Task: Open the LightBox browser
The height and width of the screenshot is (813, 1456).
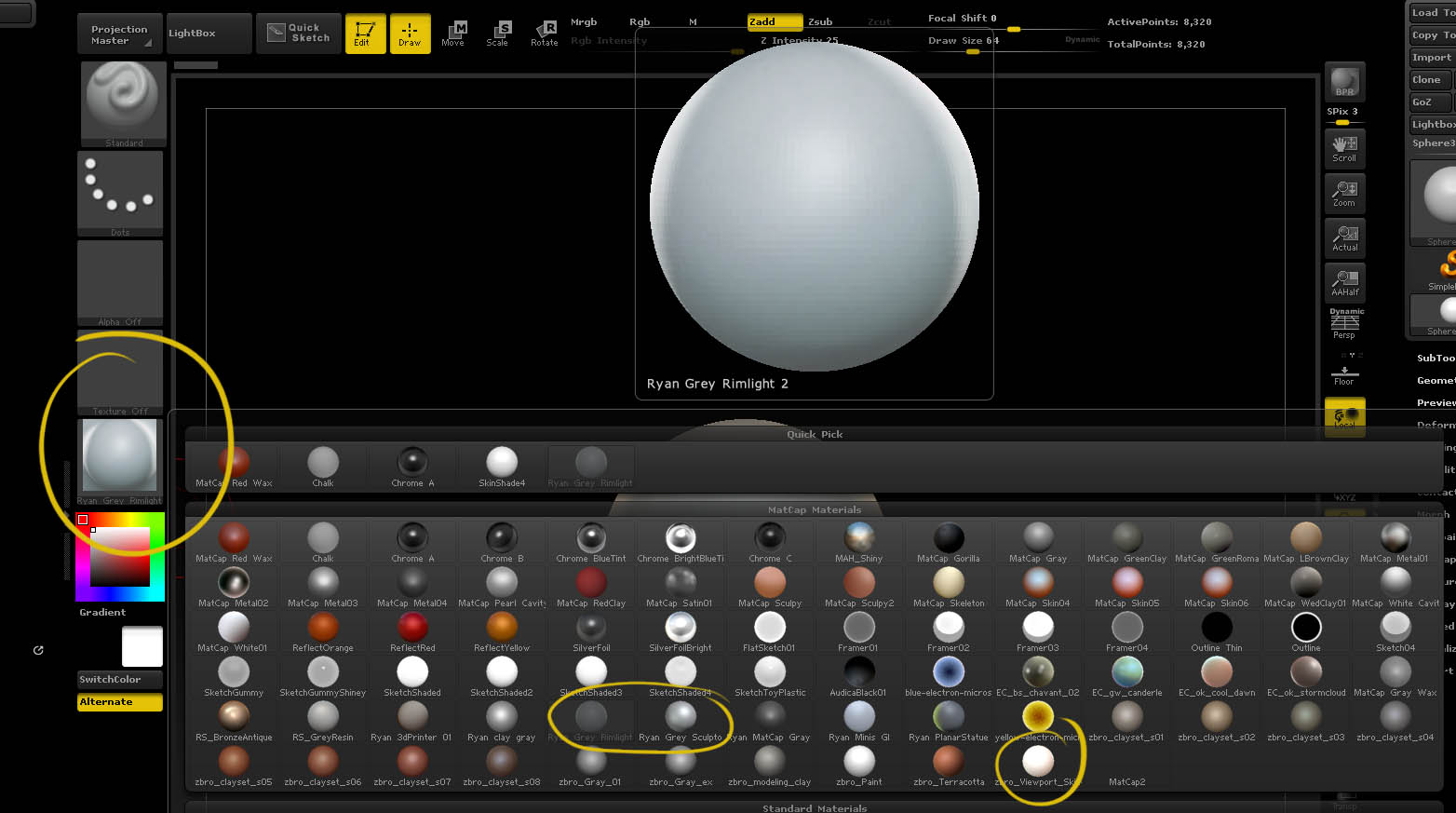Action: click(x=209, y=34)
